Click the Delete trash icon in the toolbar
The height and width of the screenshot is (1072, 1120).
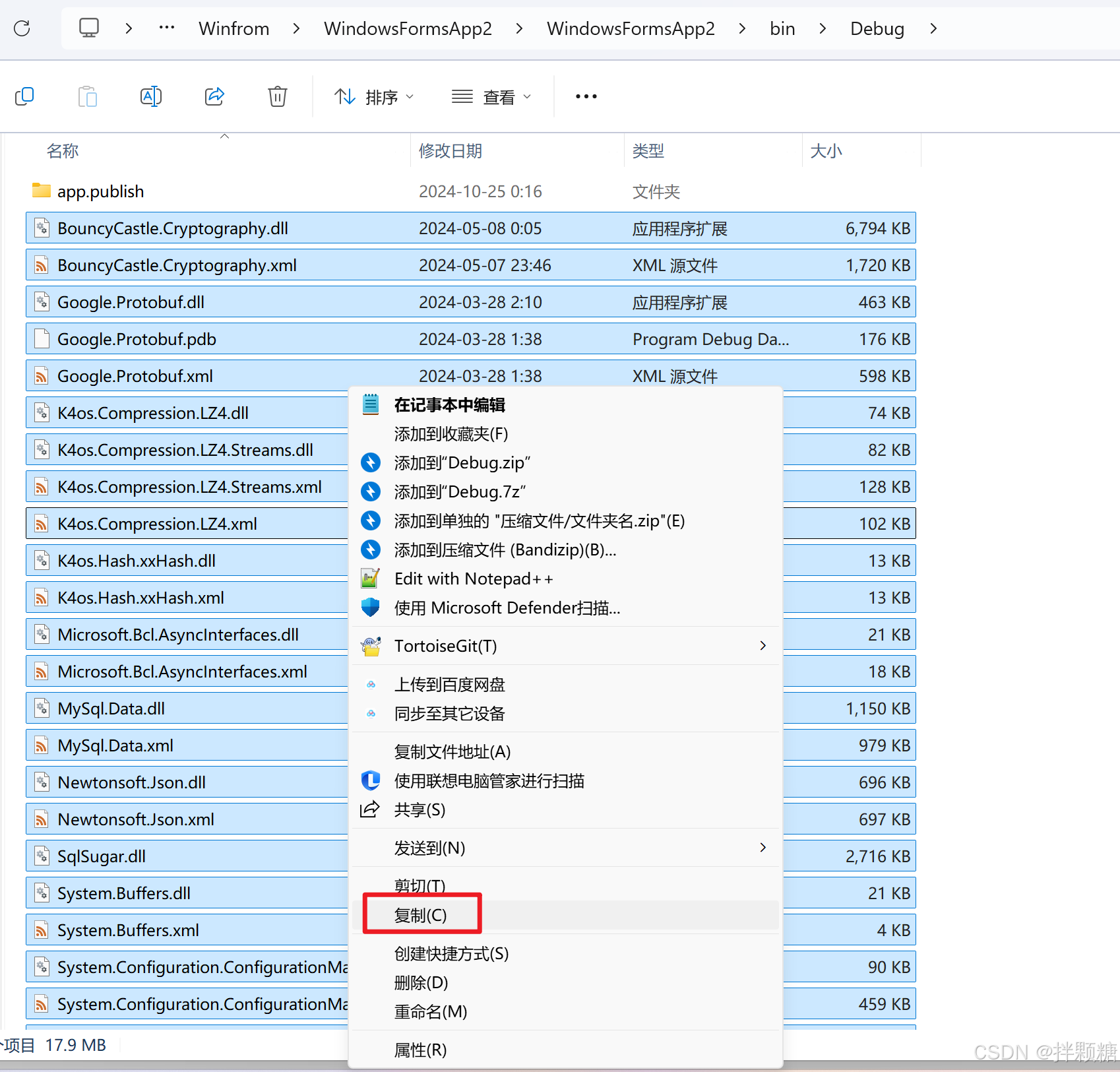coord(277,96)
